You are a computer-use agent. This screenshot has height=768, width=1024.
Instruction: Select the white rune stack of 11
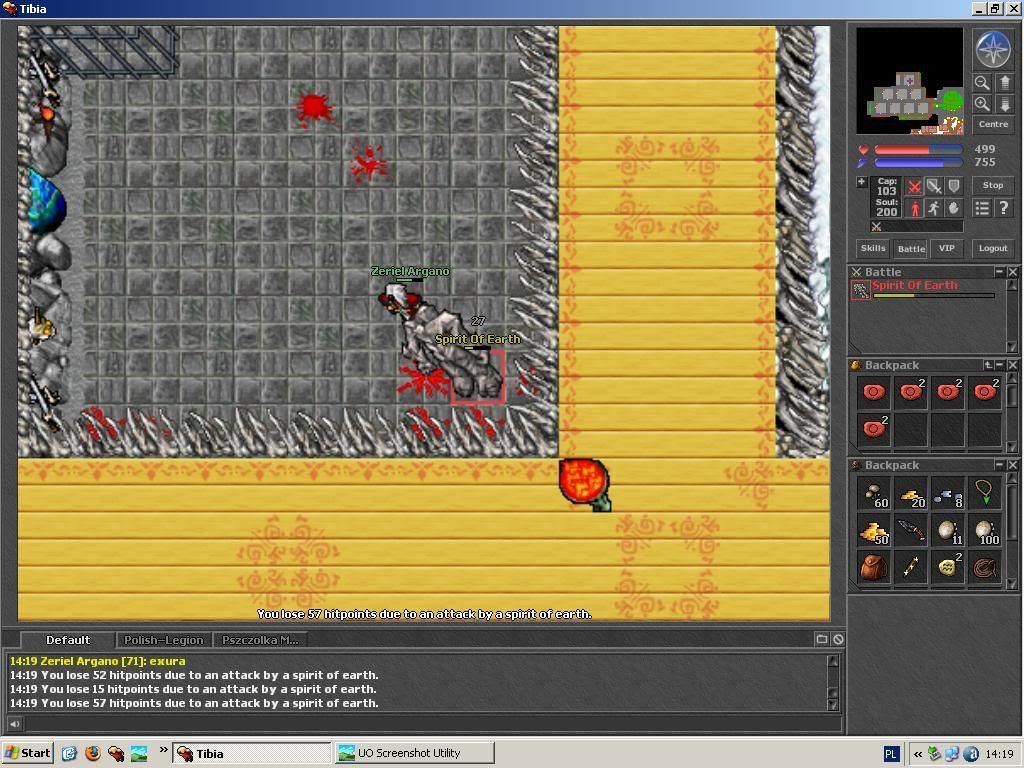coord(948,531)
